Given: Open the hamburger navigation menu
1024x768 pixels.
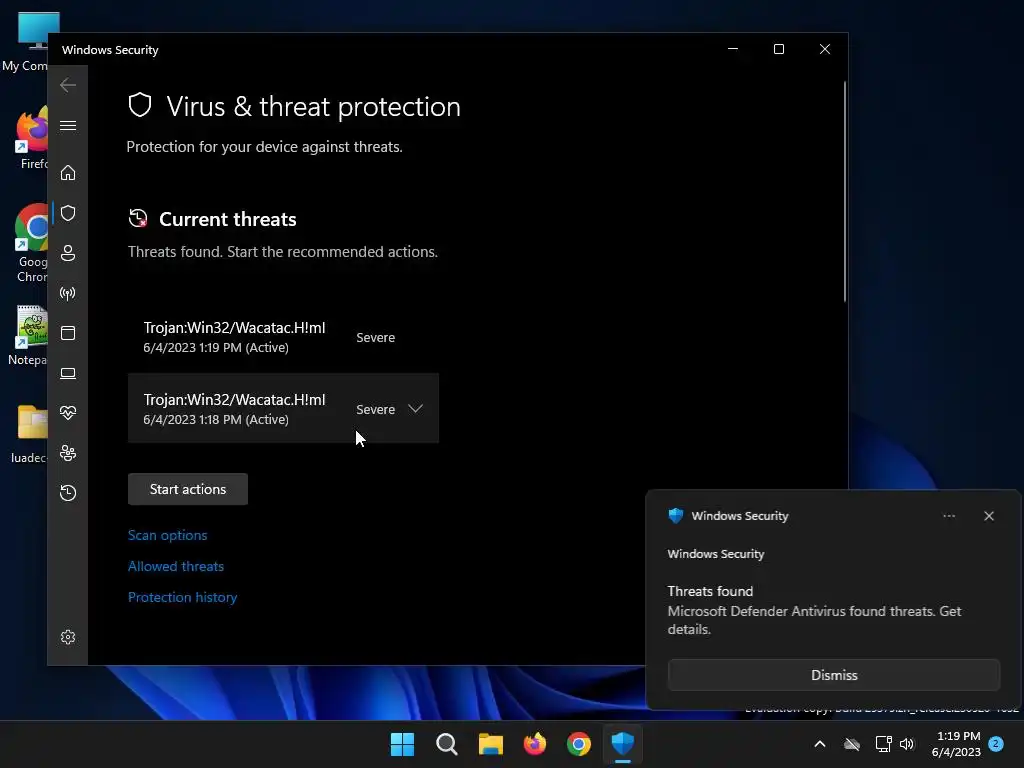Looking at the screenshot, I should [68, 125].
